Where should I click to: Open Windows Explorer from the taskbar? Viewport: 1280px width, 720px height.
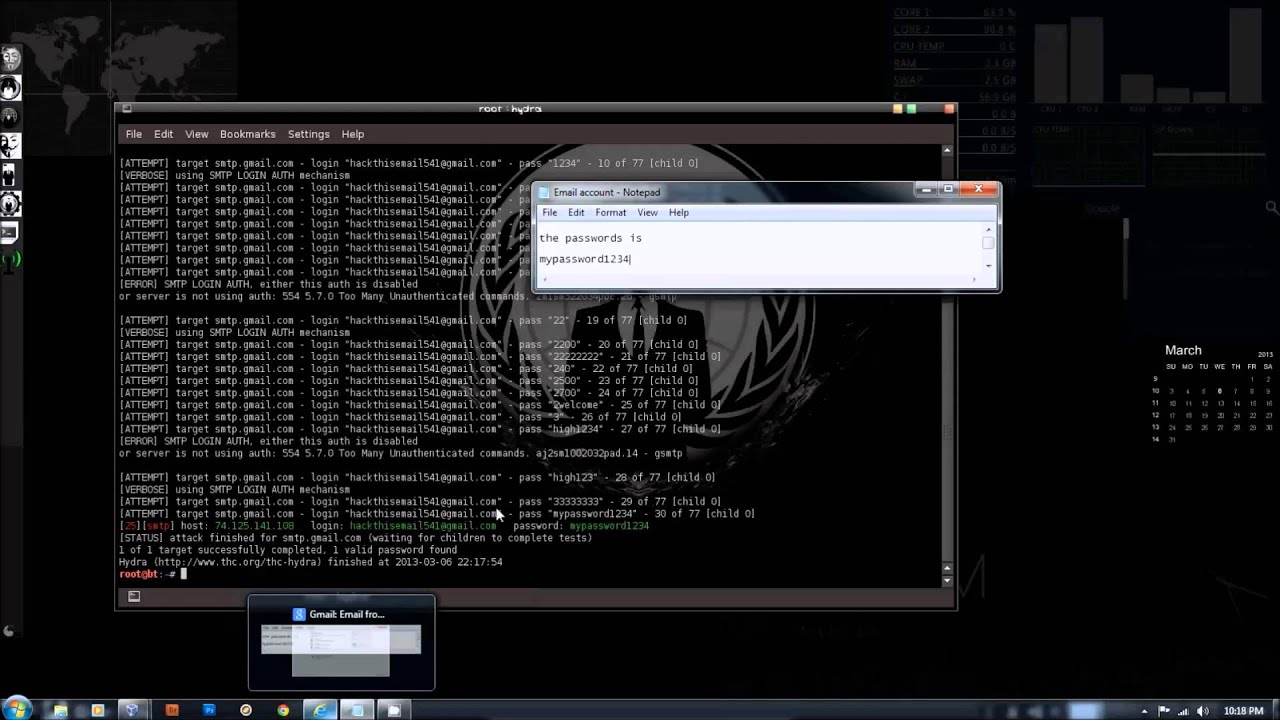tap(60, 710)
